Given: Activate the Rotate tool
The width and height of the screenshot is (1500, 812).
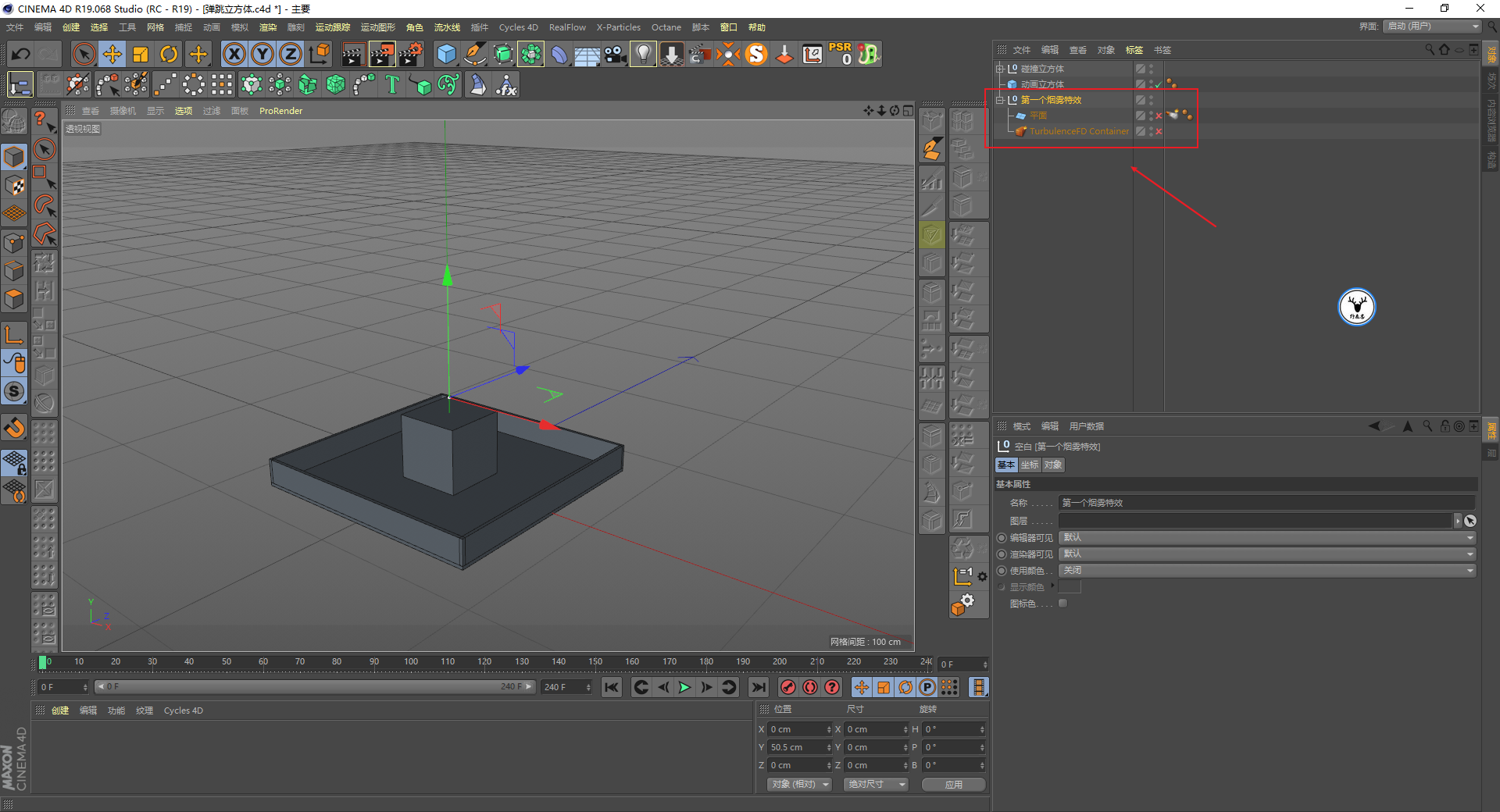Looking at the screenshot, I should (x=169, y=54).
